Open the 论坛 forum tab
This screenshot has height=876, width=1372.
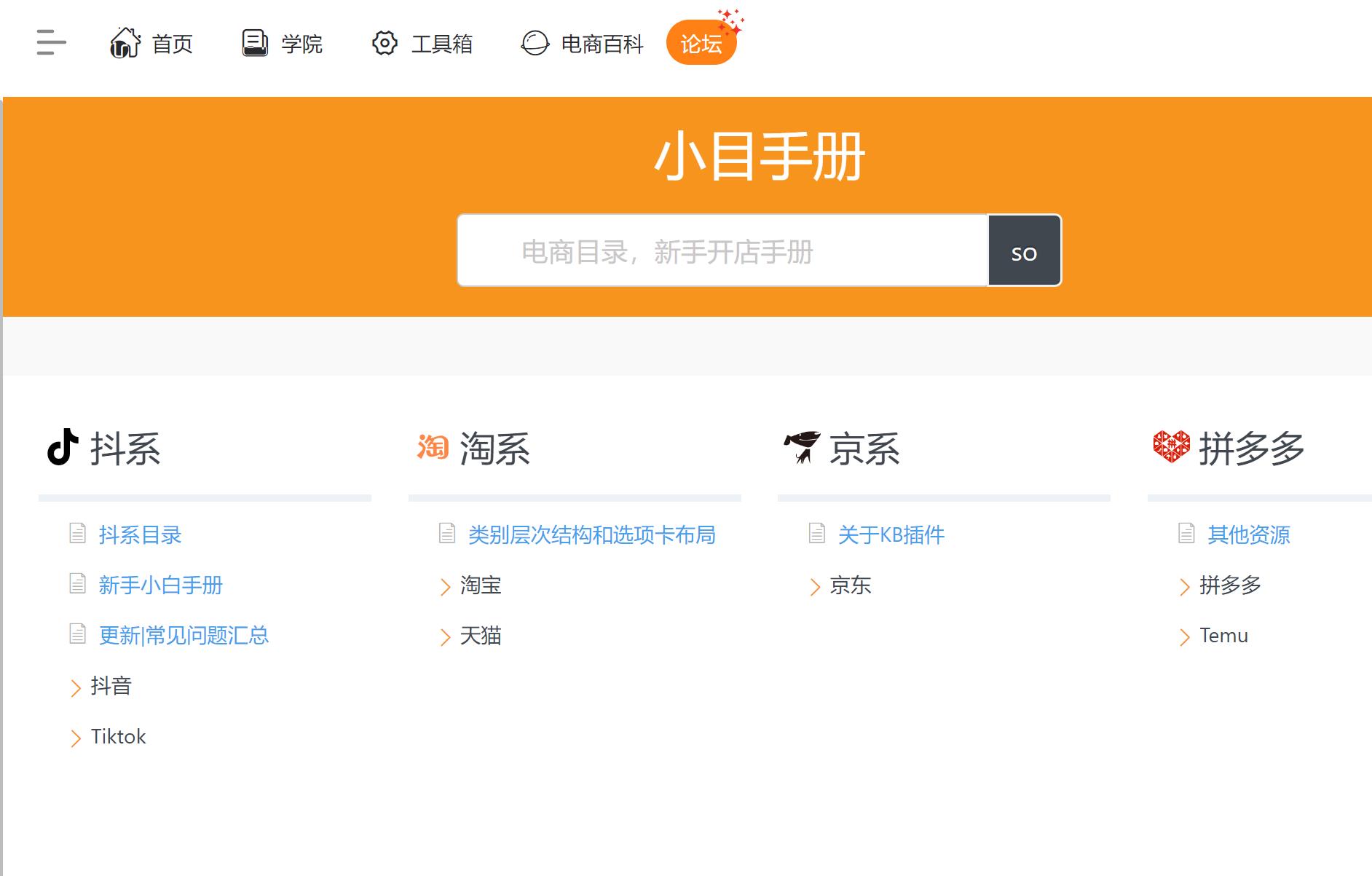(x=701, y=44)
